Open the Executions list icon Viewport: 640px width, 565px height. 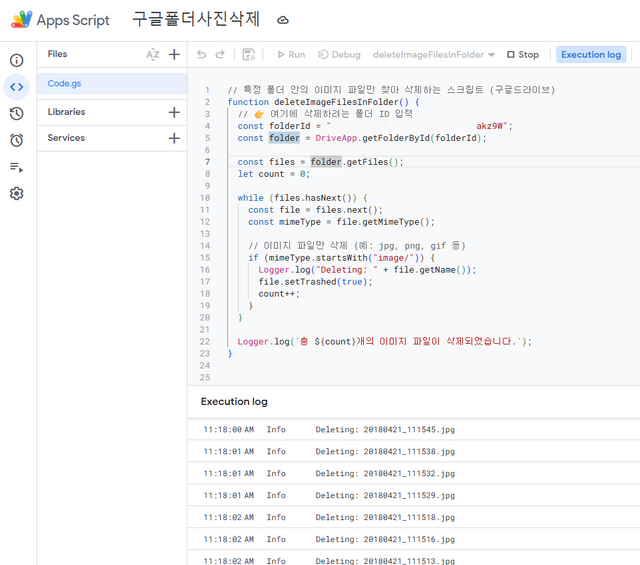point(16,167)
